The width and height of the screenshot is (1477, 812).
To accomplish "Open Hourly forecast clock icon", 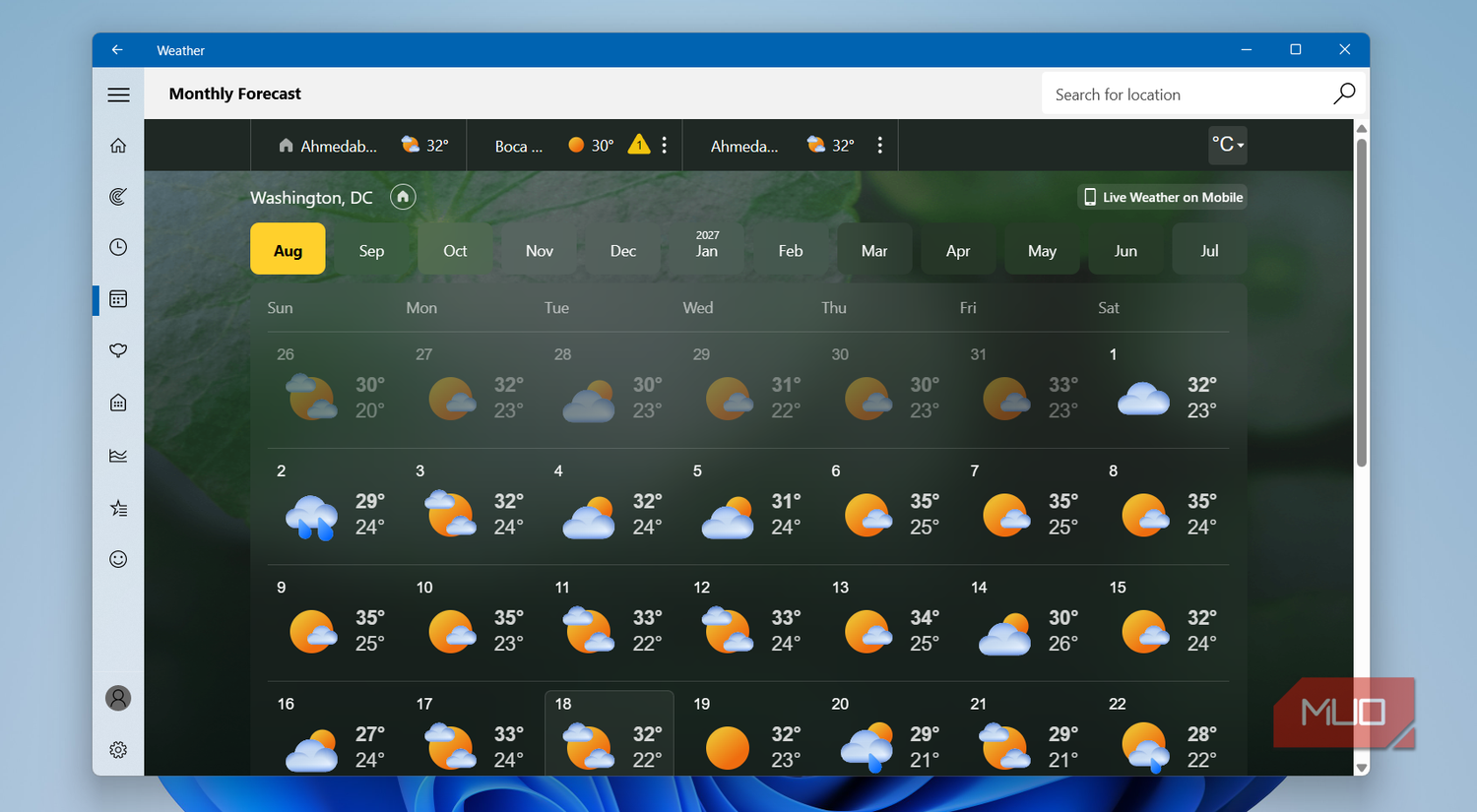I will point(118,247).
